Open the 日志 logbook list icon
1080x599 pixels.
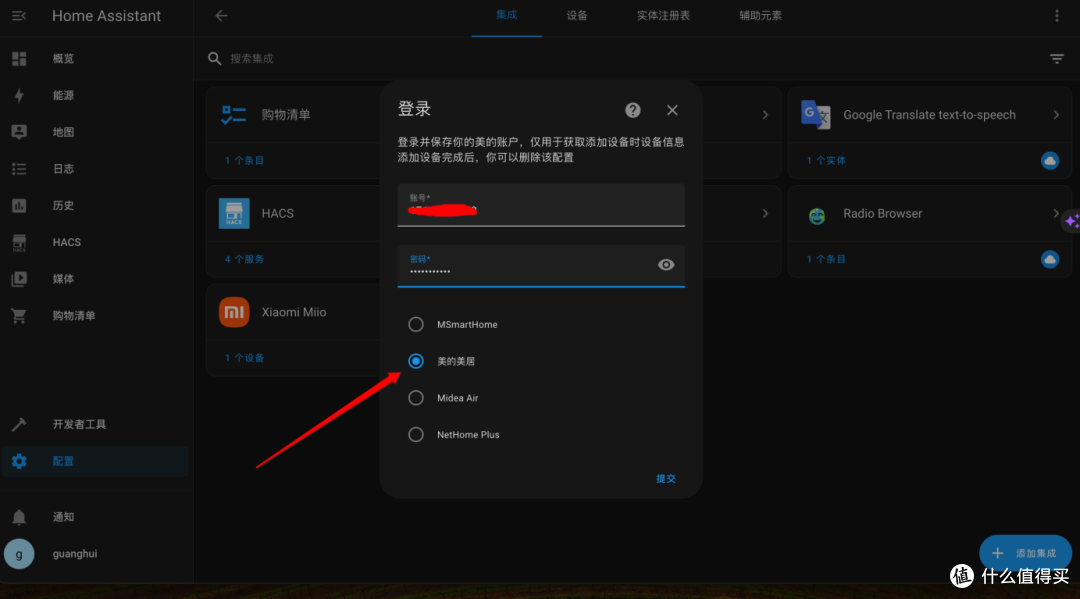point(19,169)
